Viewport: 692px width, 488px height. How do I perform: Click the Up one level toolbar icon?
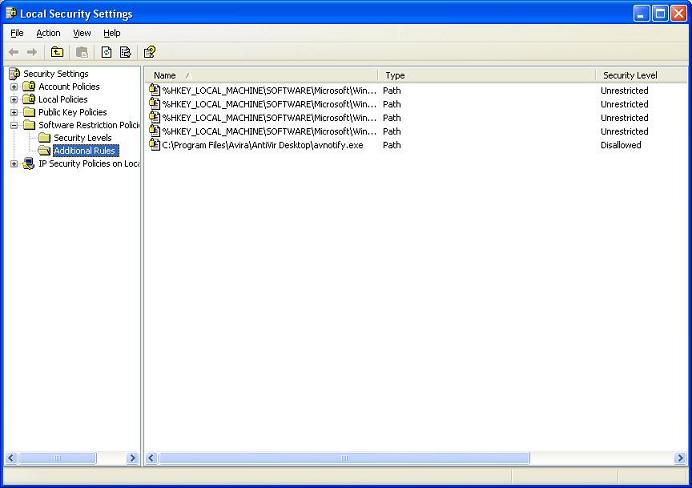point(57,52)
